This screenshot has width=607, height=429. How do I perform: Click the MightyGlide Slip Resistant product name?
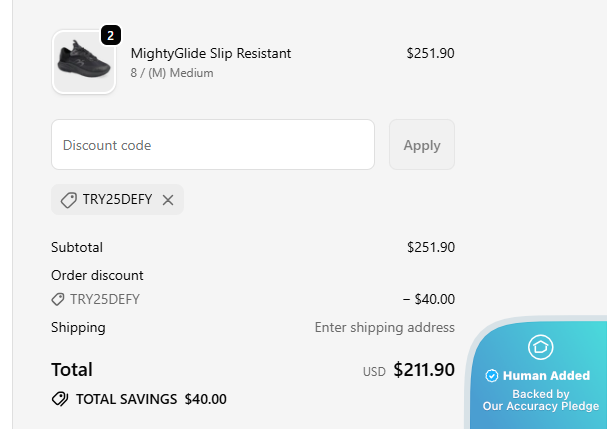click(211, 53)
